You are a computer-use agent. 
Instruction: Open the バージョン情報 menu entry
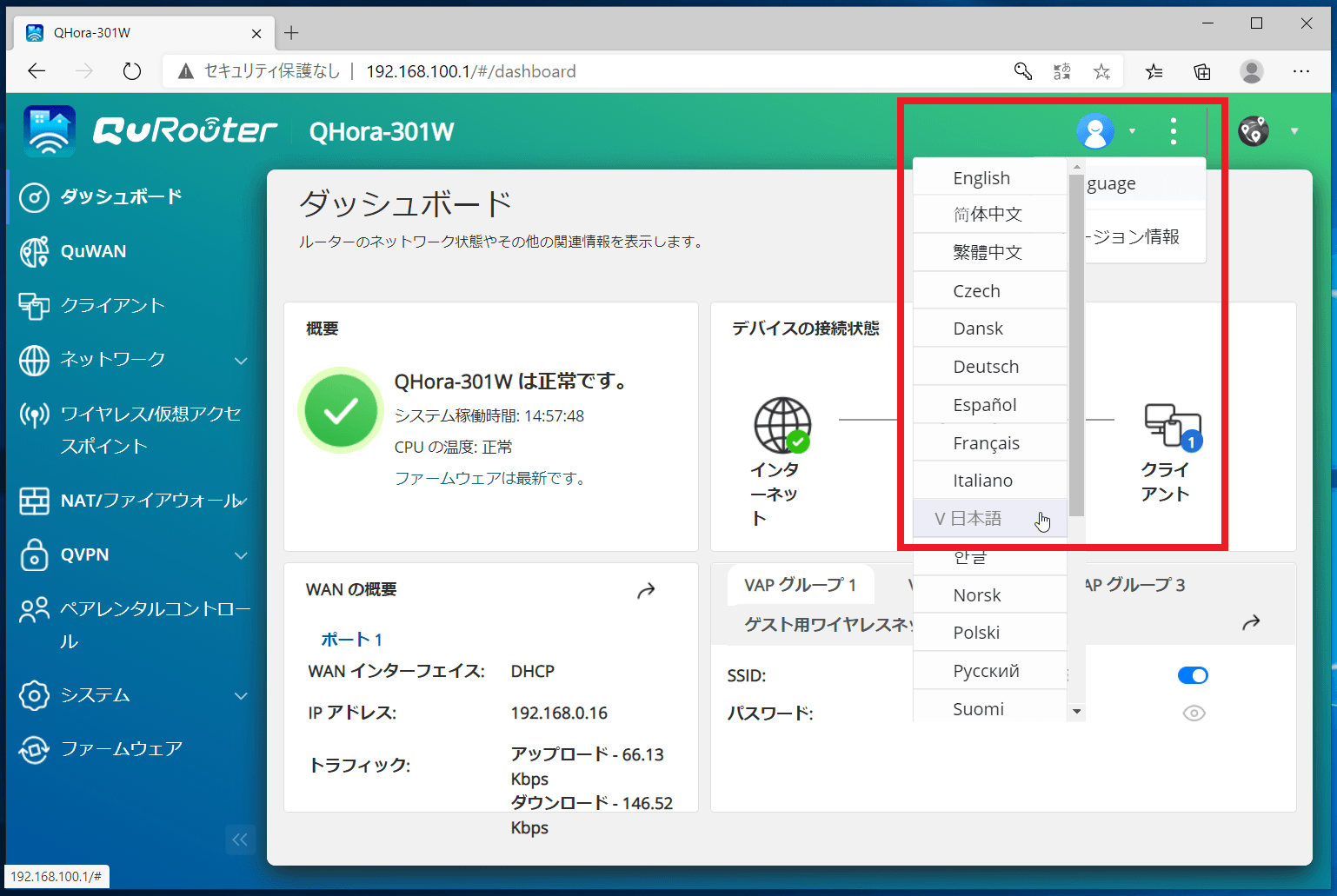1146,236
